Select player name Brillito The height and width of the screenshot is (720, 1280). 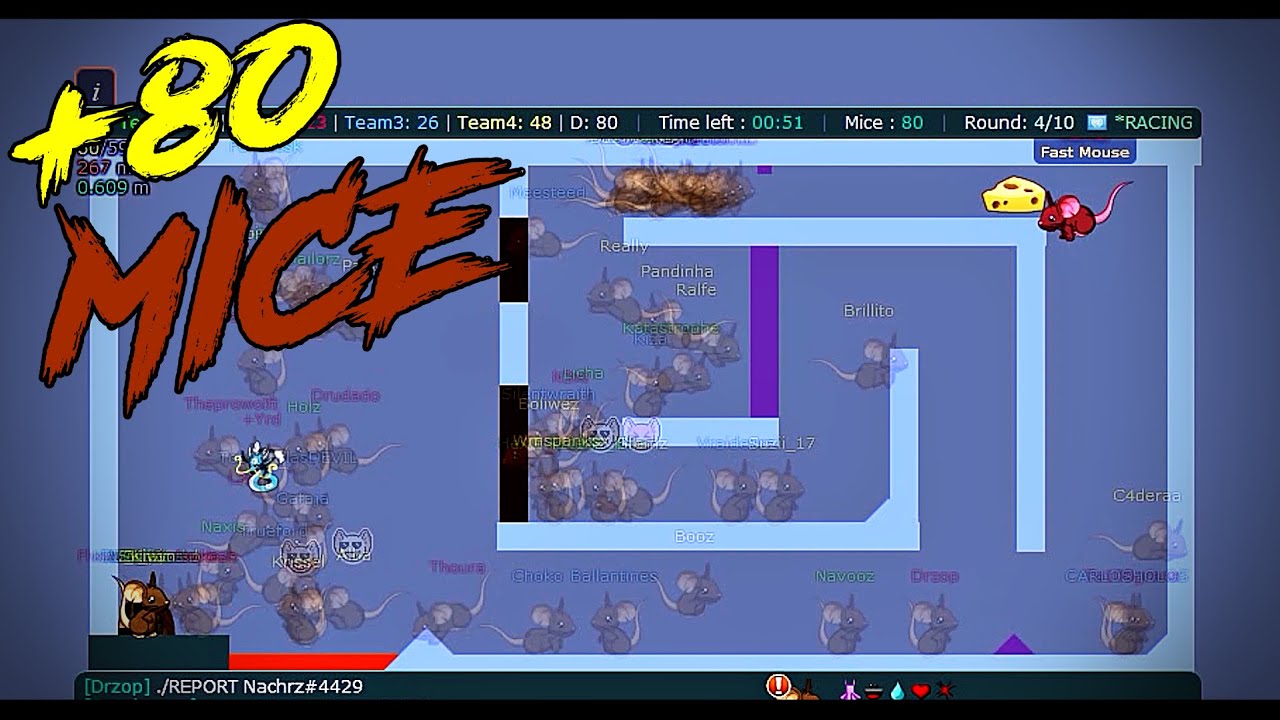(869, 311)
